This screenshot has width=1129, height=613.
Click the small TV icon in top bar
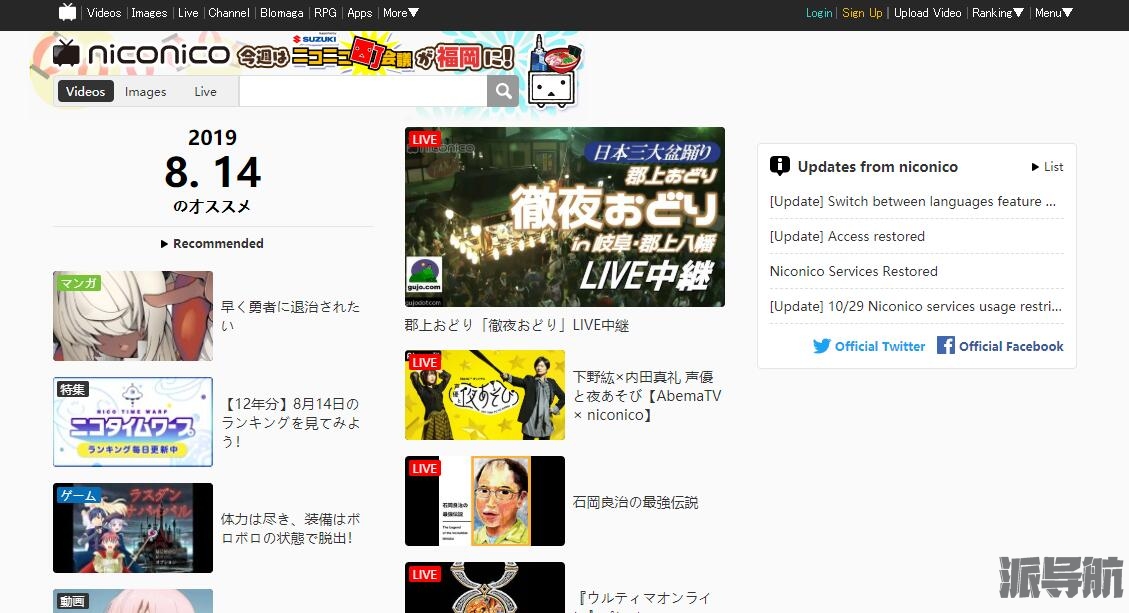pyautogui.click(x=67, y=13)
